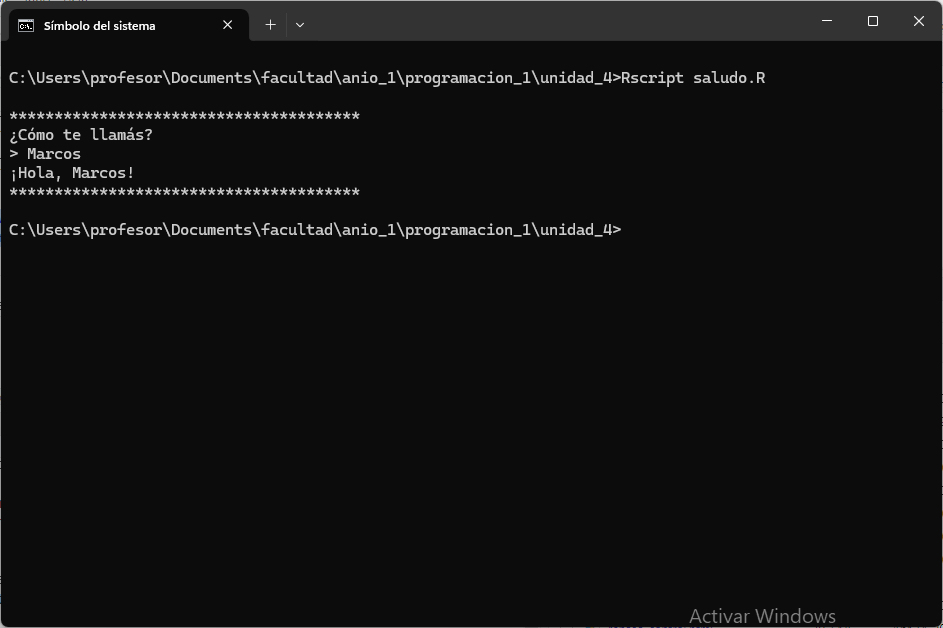Click the second row of asterisks

[185, 192]
